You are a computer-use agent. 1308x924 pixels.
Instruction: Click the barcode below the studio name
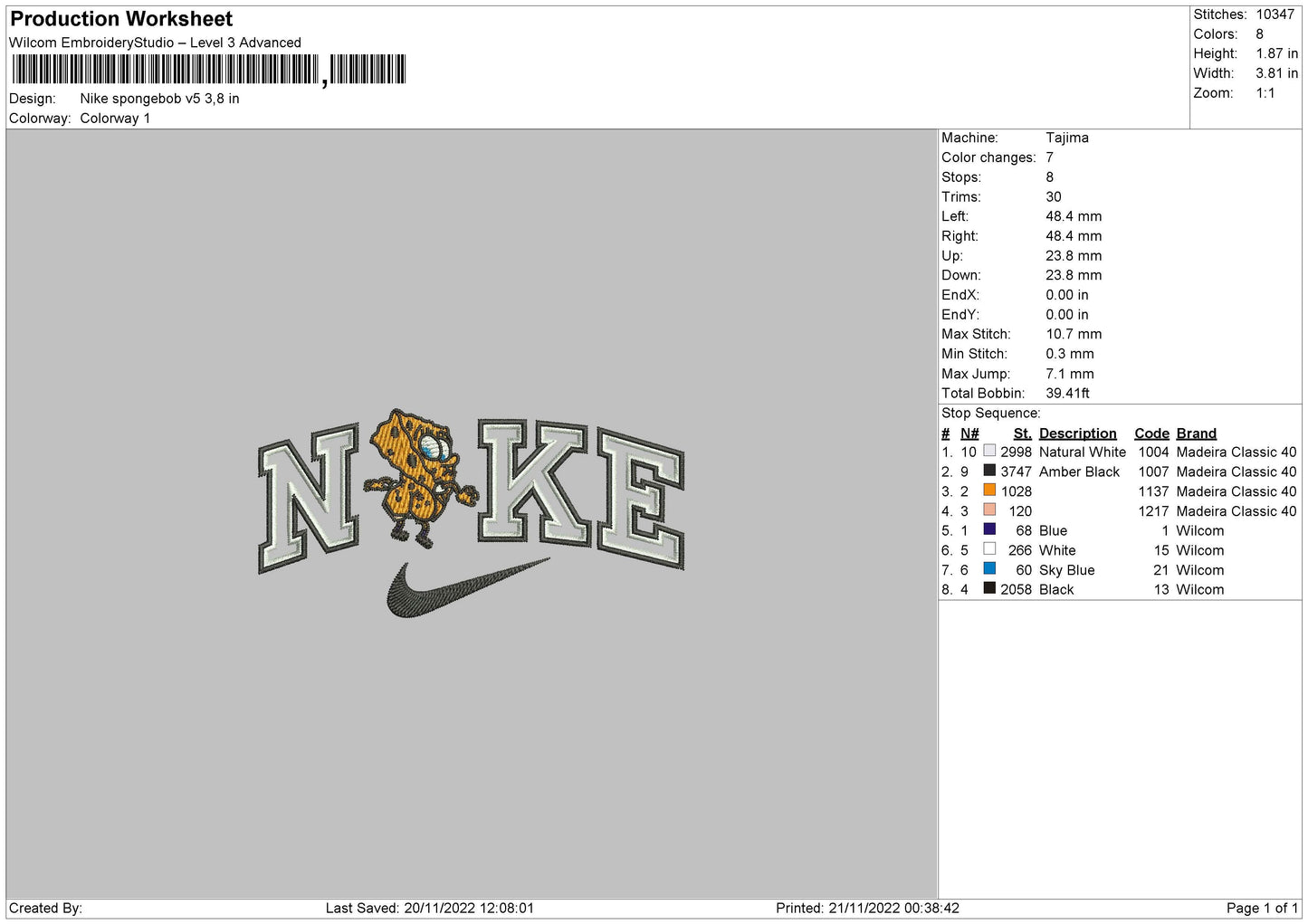coord(209,70)
